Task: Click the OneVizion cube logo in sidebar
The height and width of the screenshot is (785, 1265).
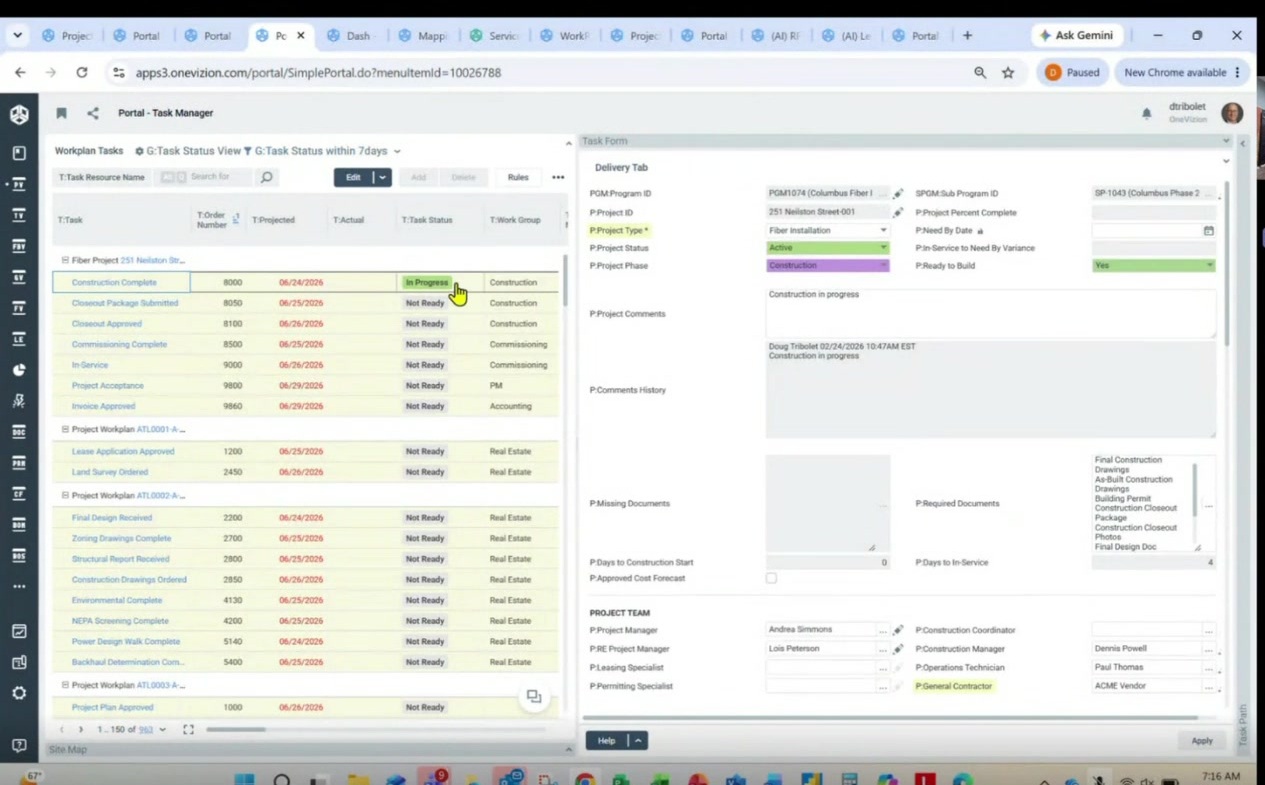Action: coord(19,114)
